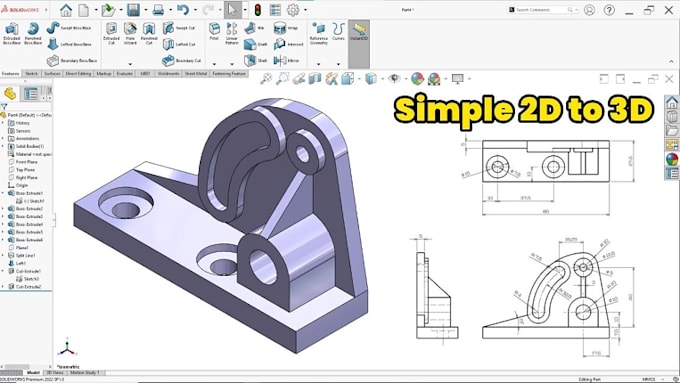Open the Weldments tab
The image size is (680, 383).
pyautogui.click(x=168, y=74)
